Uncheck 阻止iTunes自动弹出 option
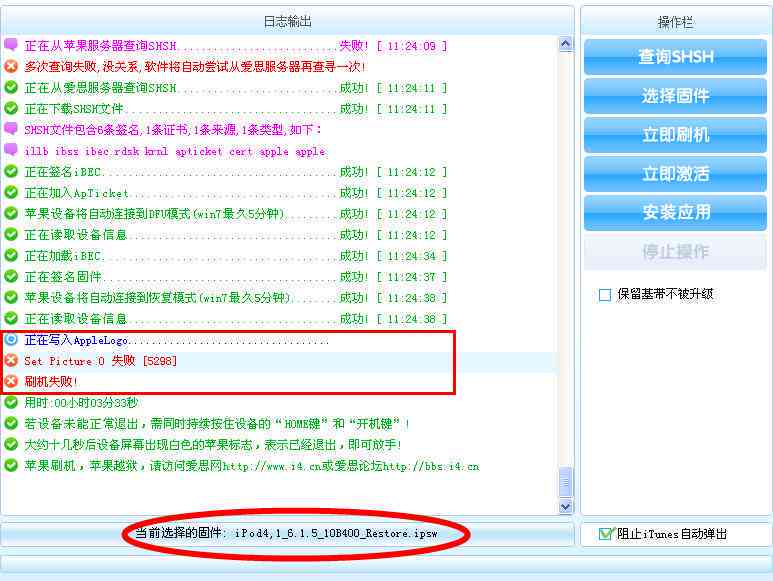Viewport: 773px width, 581px height. coord(604,534)
